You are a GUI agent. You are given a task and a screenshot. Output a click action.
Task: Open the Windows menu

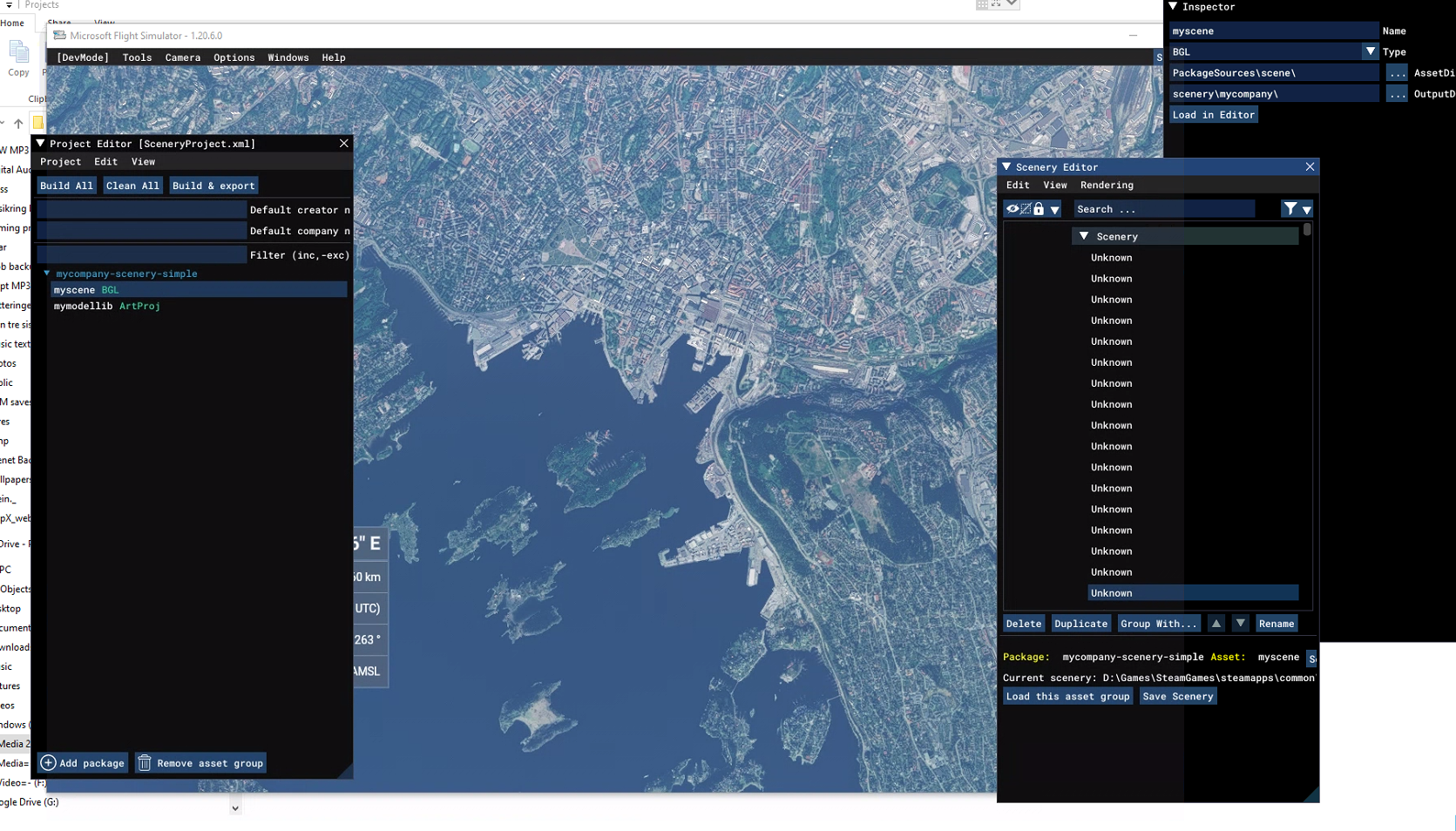tap(288, 57)
